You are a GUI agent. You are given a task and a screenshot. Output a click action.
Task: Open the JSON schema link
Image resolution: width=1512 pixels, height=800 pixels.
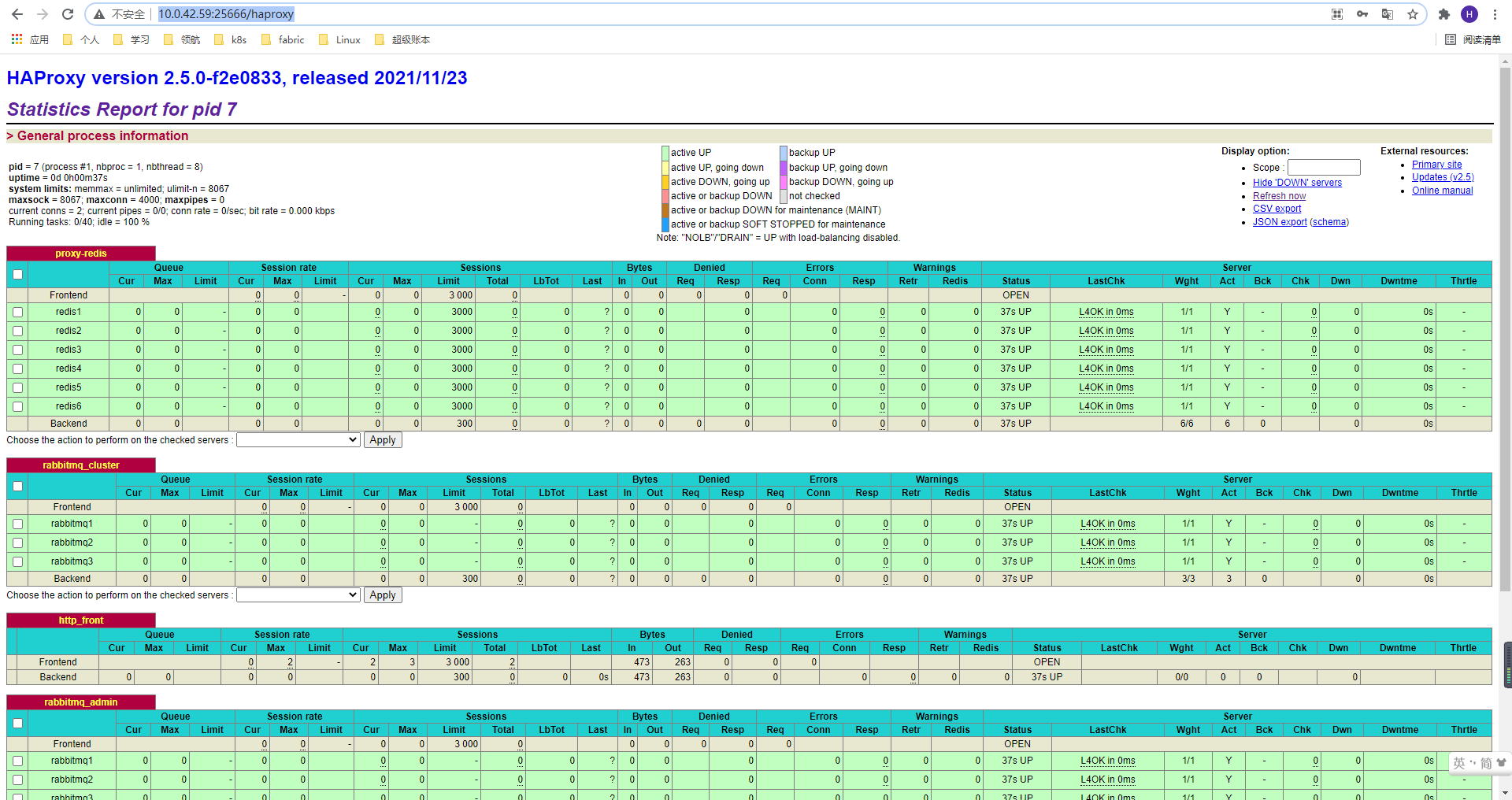click(1329, 222)
